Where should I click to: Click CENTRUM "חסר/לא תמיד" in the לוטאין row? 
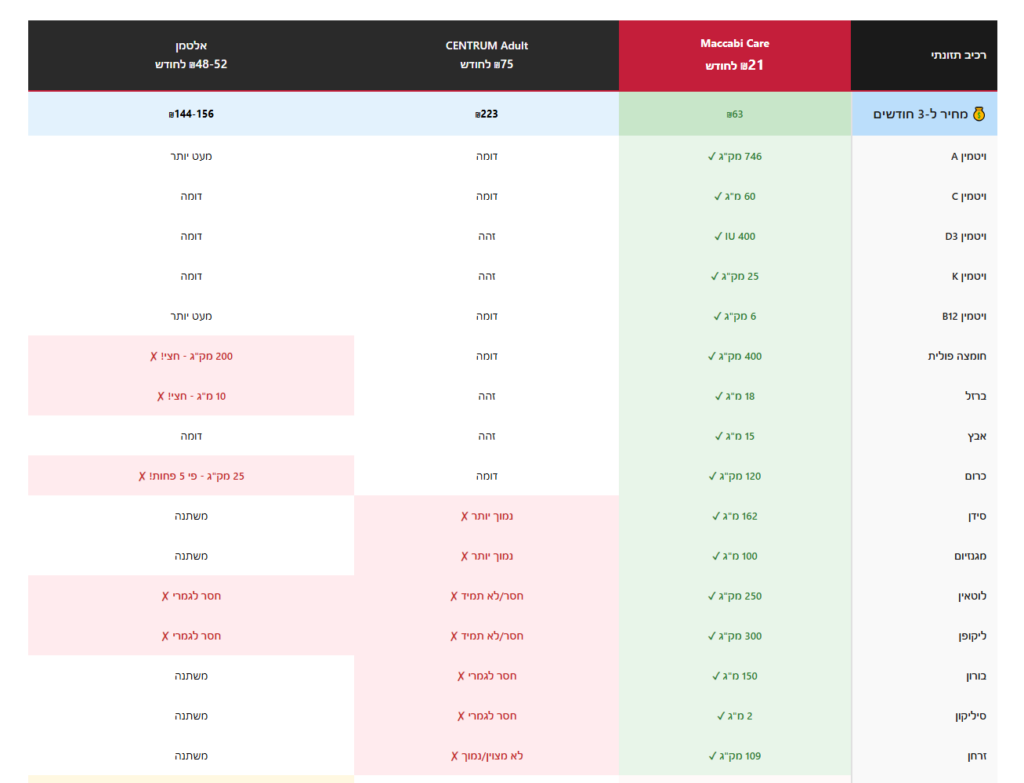tap(487, 596)
